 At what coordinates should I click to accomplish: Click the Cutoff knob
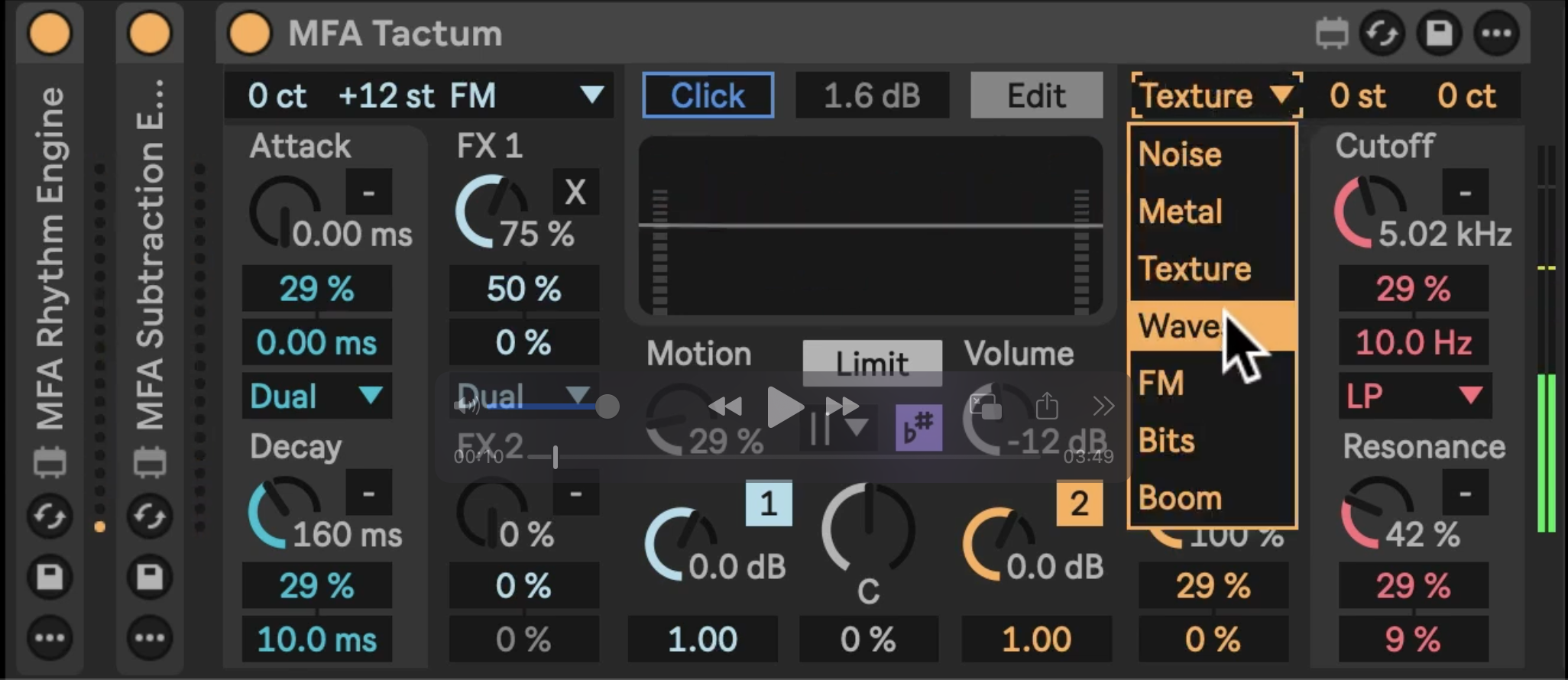(1368, 211)
